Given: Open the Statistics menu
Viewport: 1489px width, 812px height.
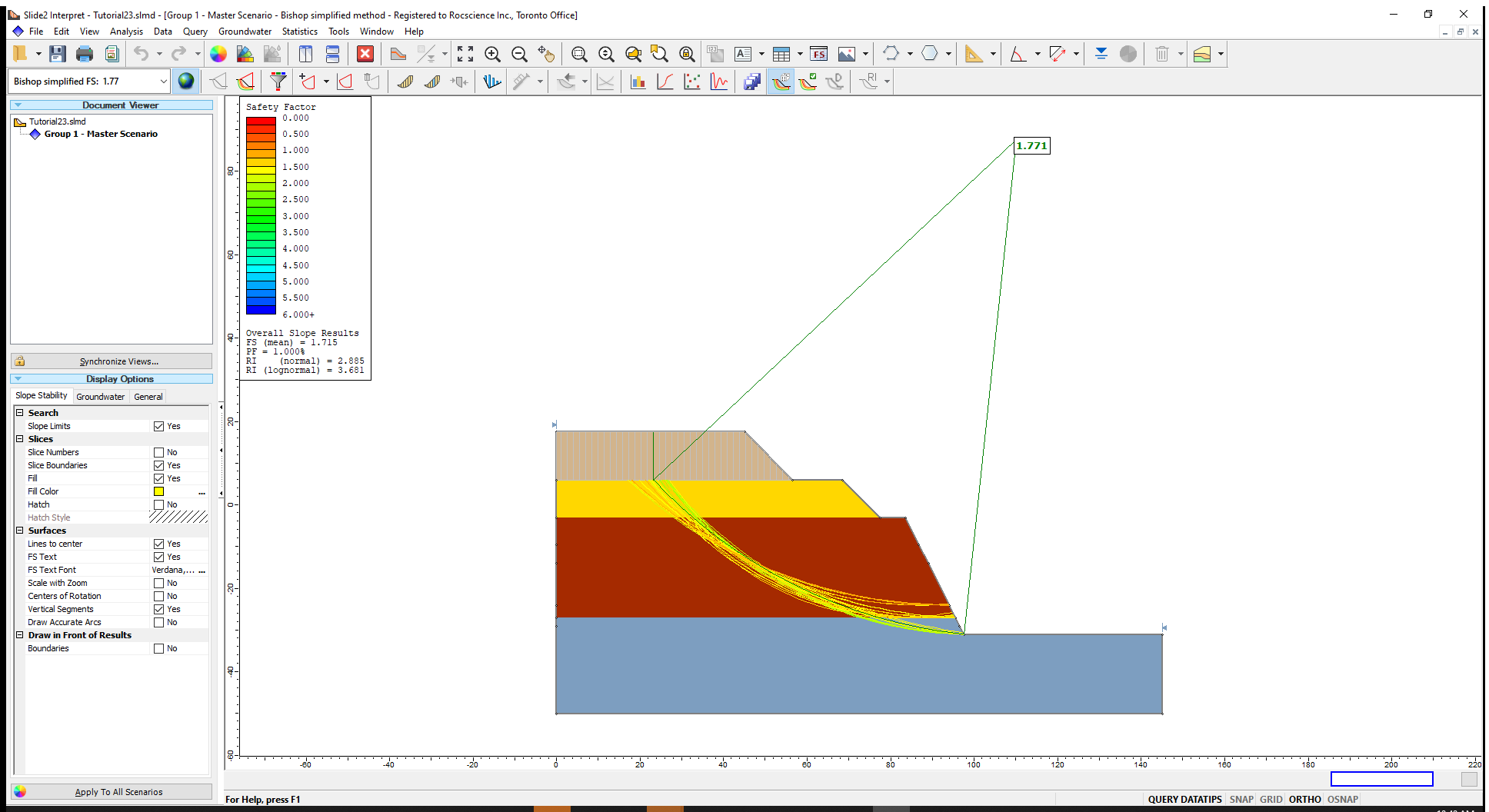Looking at the screenshot, I should click(299, 32).
